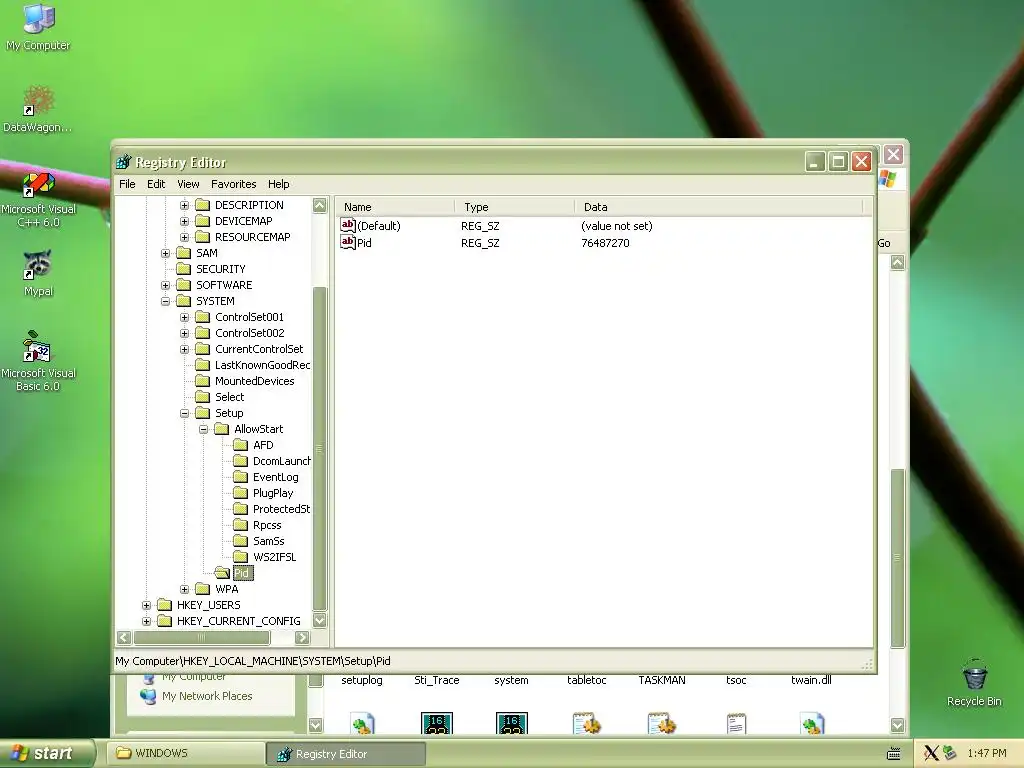Launch Microsoft Visual Basic 6.0 shortcut
The width and height of the screenshot is (1024, 768).
pyautogui.click(x=37, y=347)
